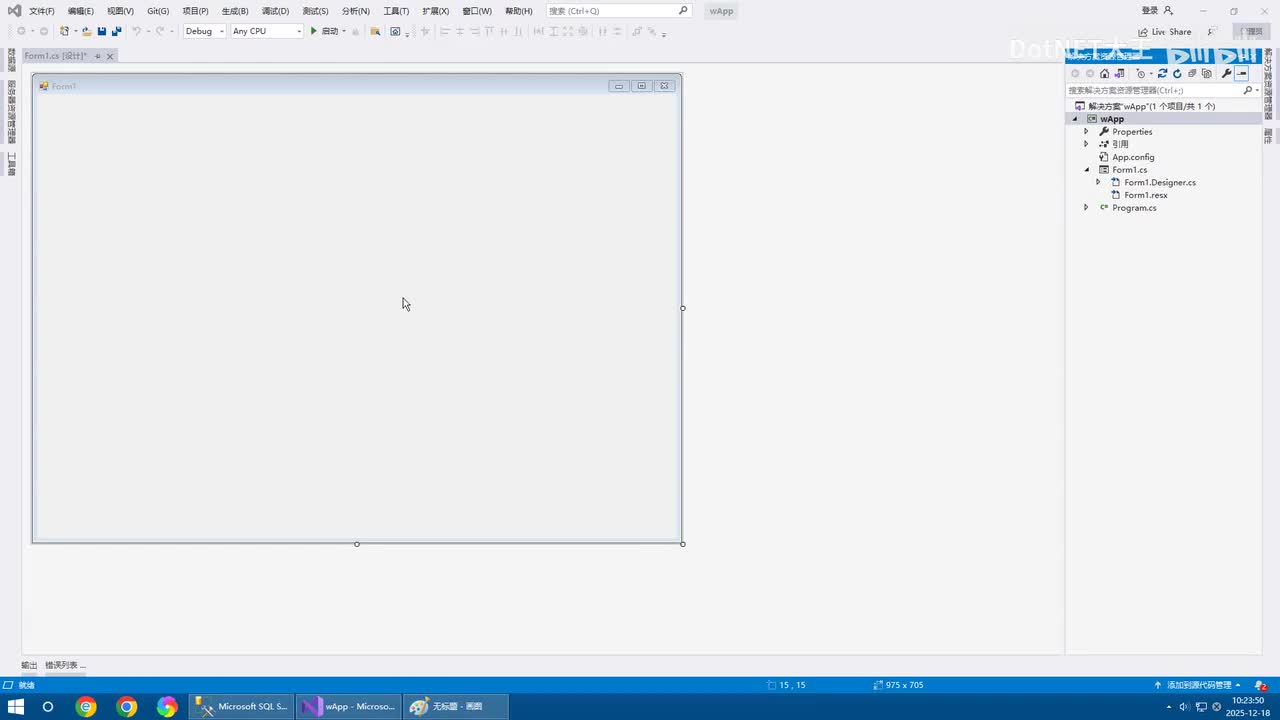The width and height of the screenshot is (1280, 720).
Task: Open the 项目(P) menu
Action: pyautogui.click(x=195, y=11)
